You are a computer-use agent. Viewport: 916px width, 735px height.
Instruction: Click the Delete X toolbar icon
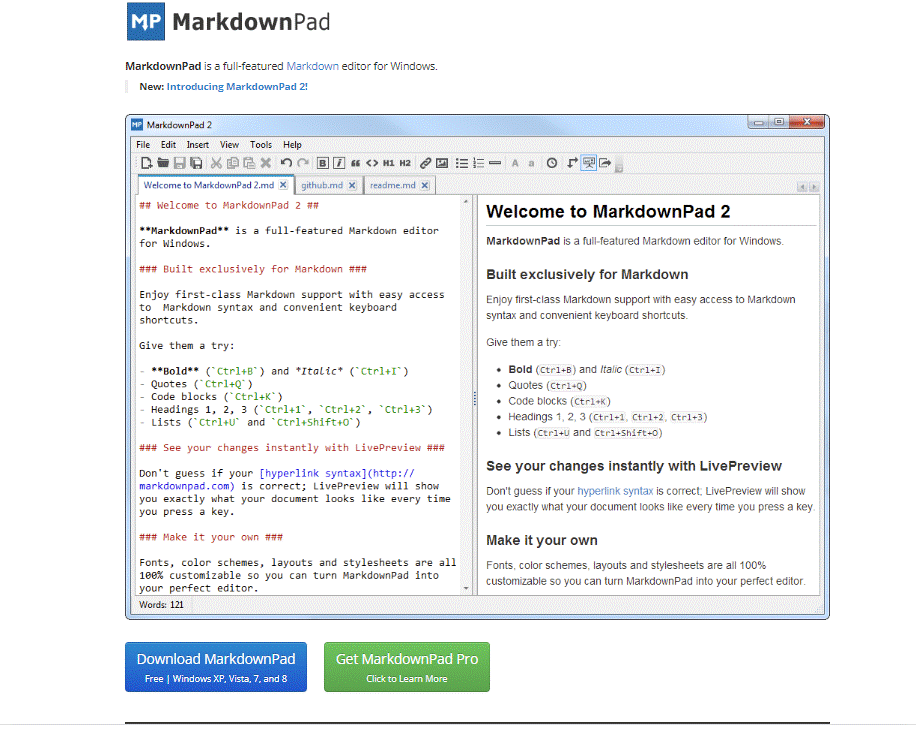click(x=266, y=163)
